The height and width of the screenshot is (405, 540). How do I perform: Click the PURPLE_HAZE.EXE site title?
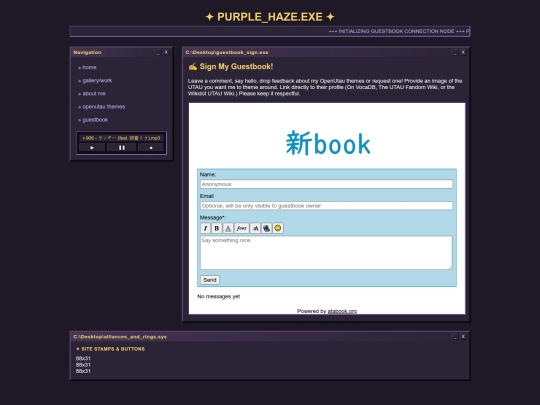[270, 17]
